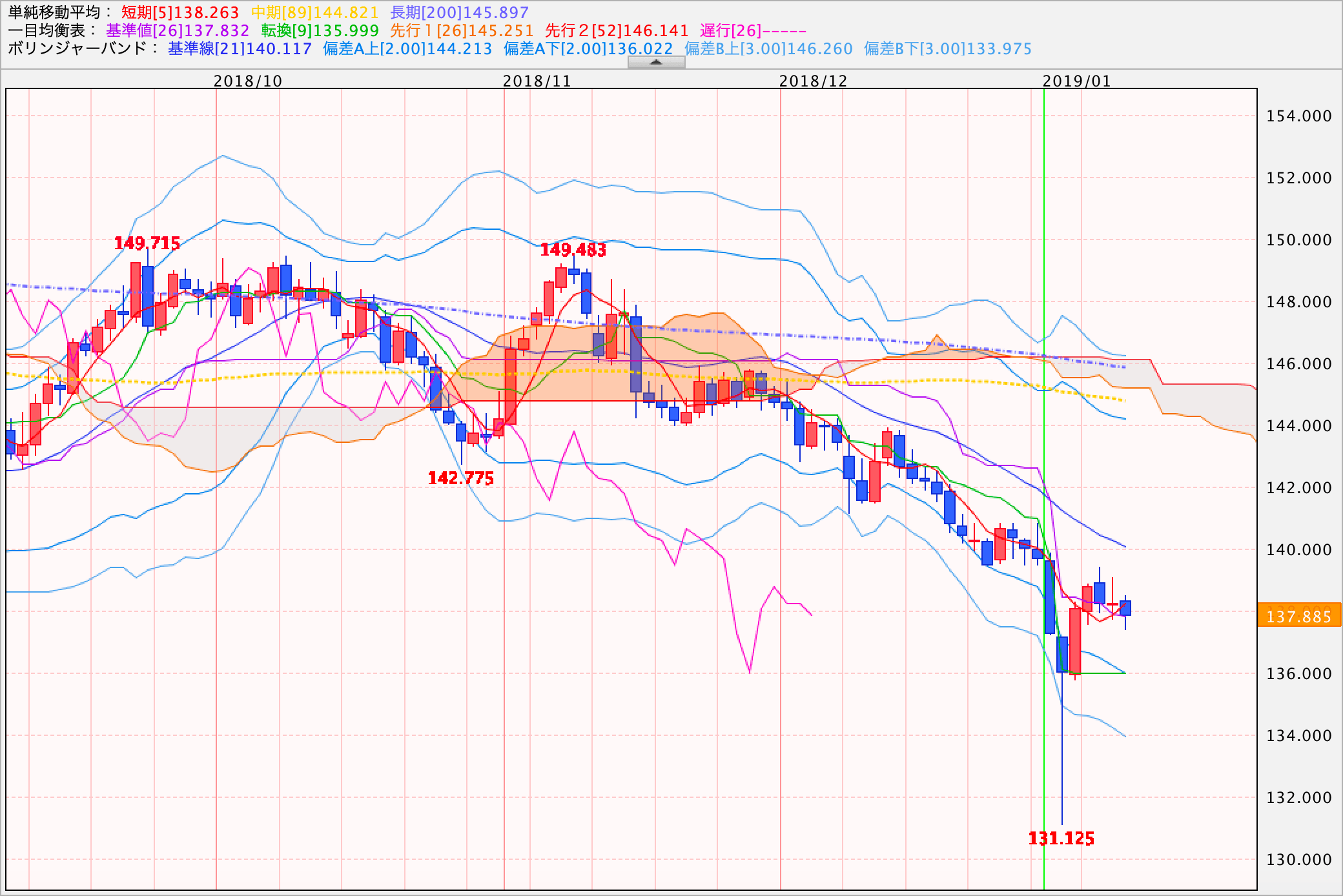Click the 152.000 price axis label

click(x=1299, y=178)
